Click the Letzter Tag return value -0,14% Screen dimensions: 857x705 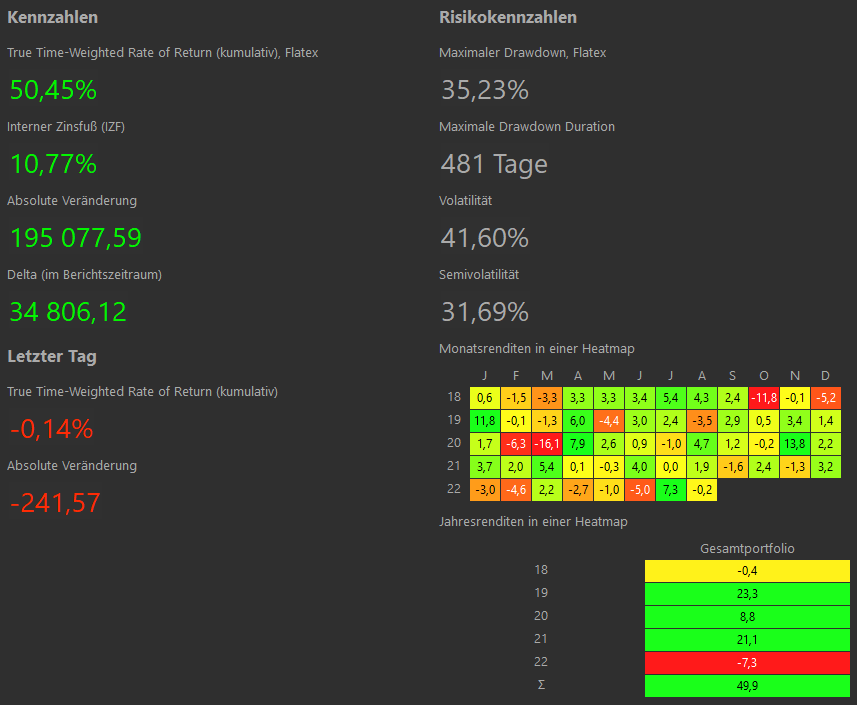[x=51, y=429]
